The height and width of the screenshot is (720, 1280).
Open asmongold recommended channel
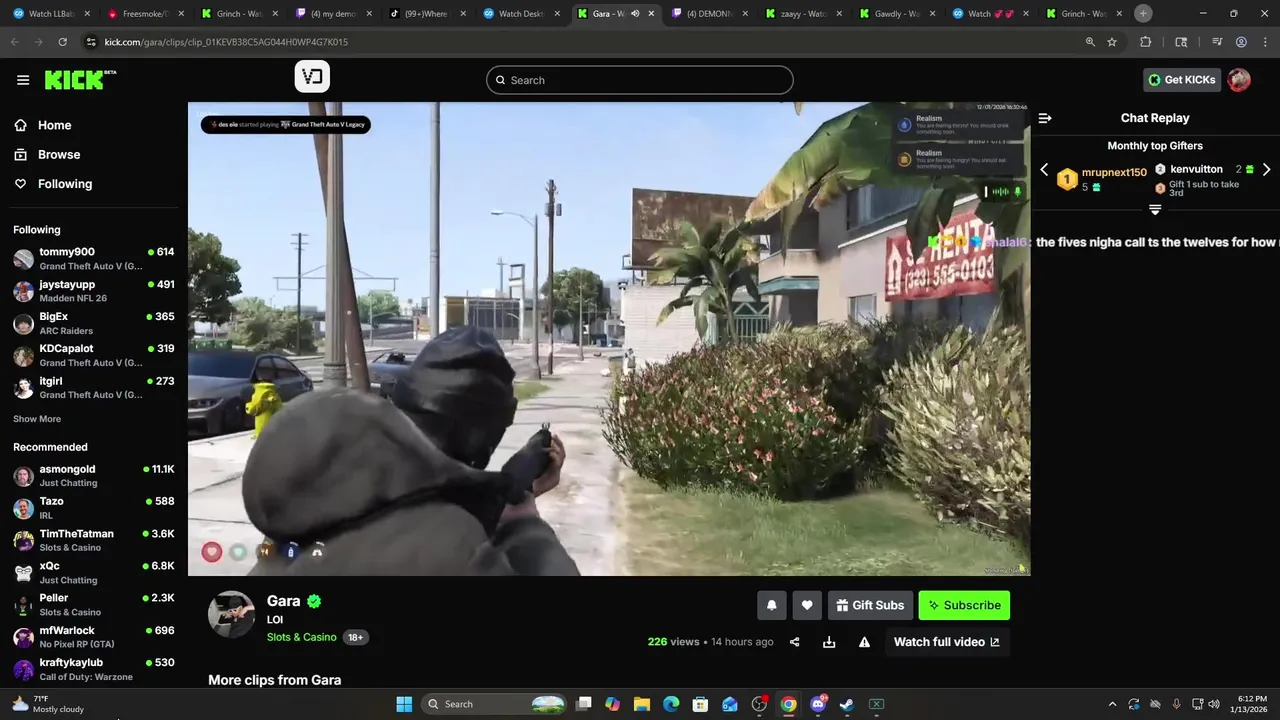[x=94, y=476]
